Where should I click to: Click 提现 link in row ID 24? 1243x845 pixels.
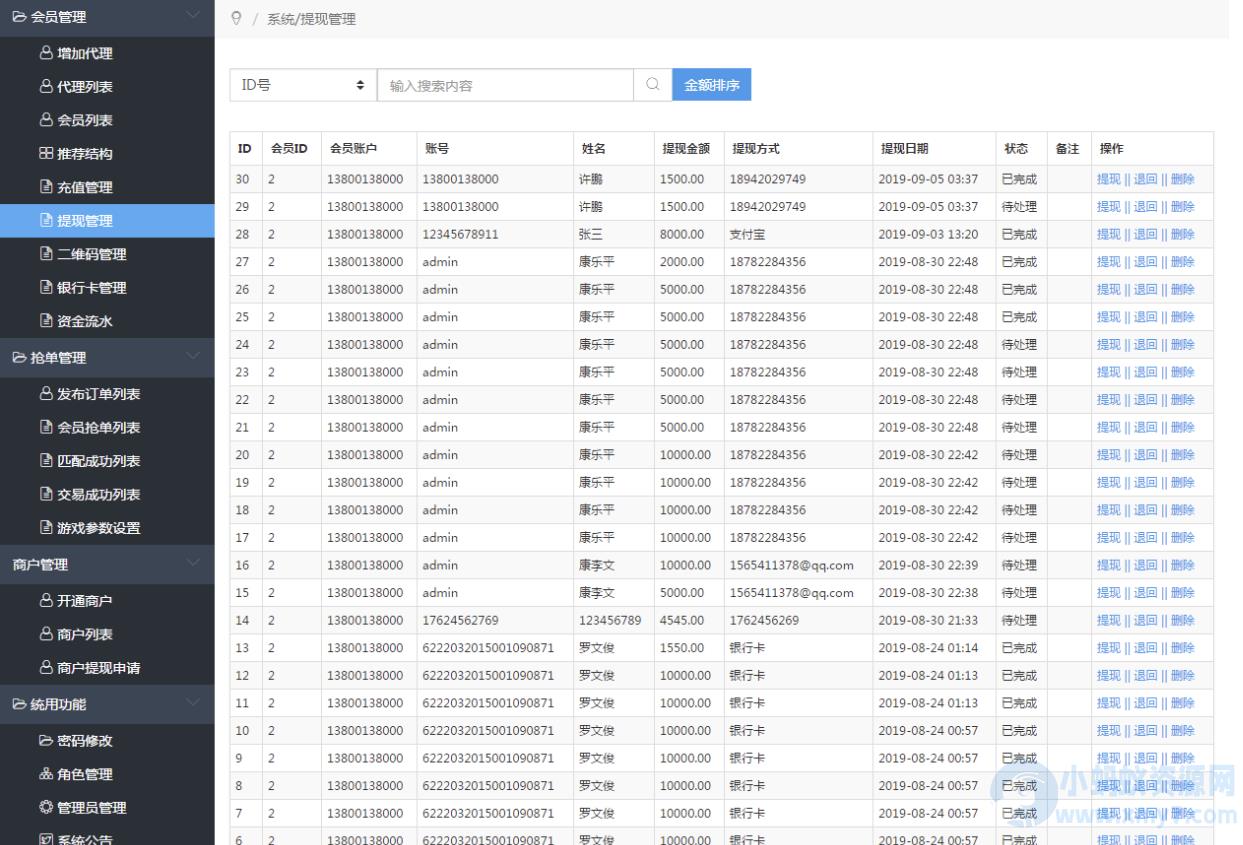1108,345
